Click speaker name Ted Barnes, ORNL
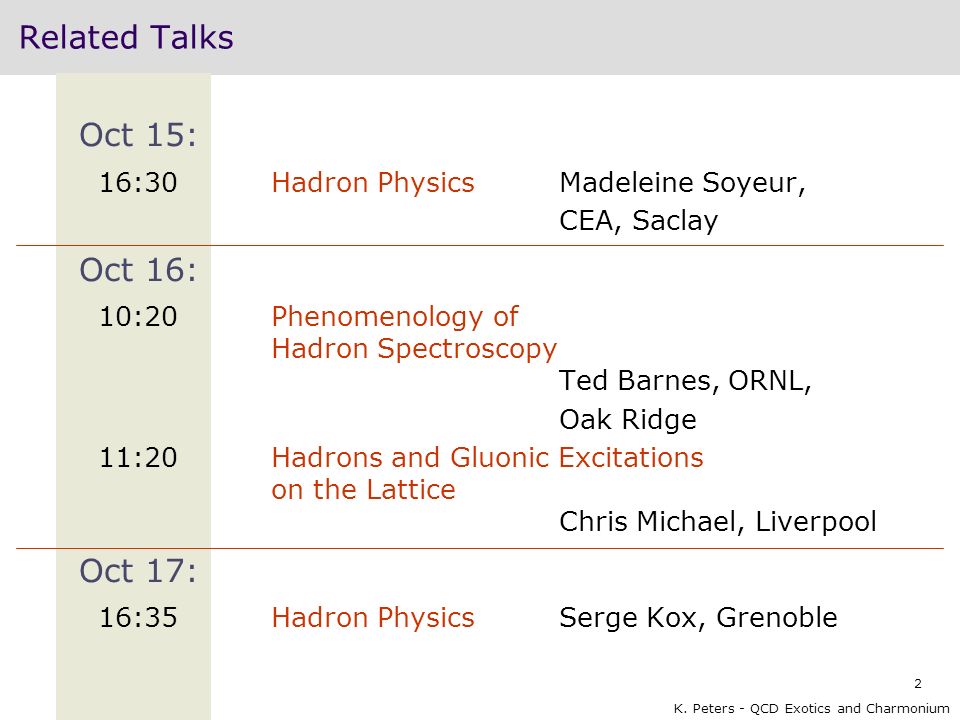 pyautogui.click(x=685, y=381)
